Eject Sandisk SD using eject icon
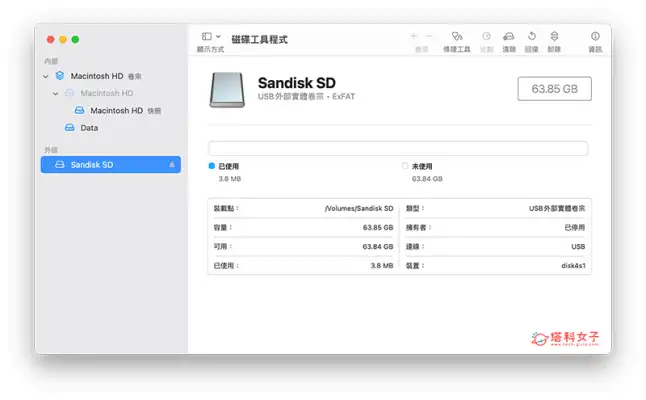 click(x=172, y=165)
